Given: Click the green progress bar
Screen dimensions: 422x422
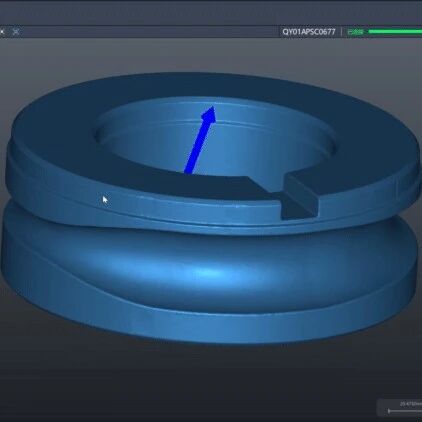Looking at the screenshot, I should click(x=395, y=32).
